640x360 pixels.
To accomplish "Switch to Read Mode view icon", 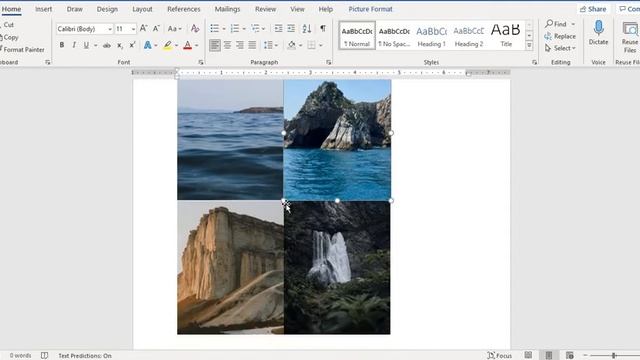I will point(528,355).
